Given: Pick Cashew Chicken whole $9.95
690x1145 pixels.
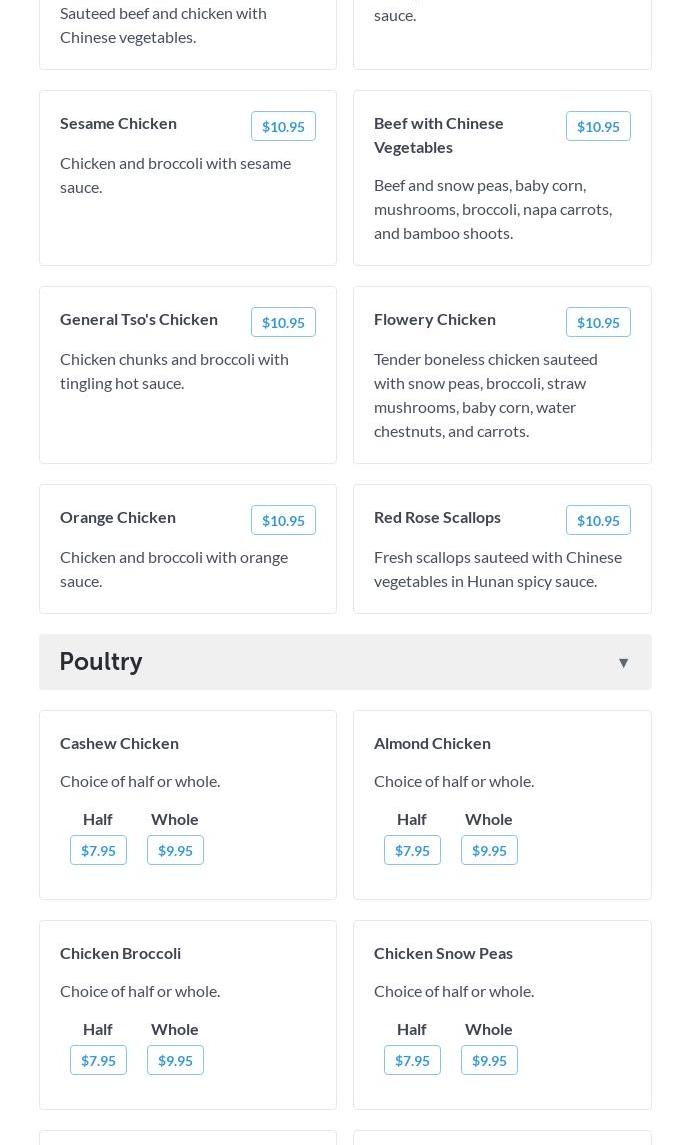Looking at the screenshot, I should click(175, 850).
